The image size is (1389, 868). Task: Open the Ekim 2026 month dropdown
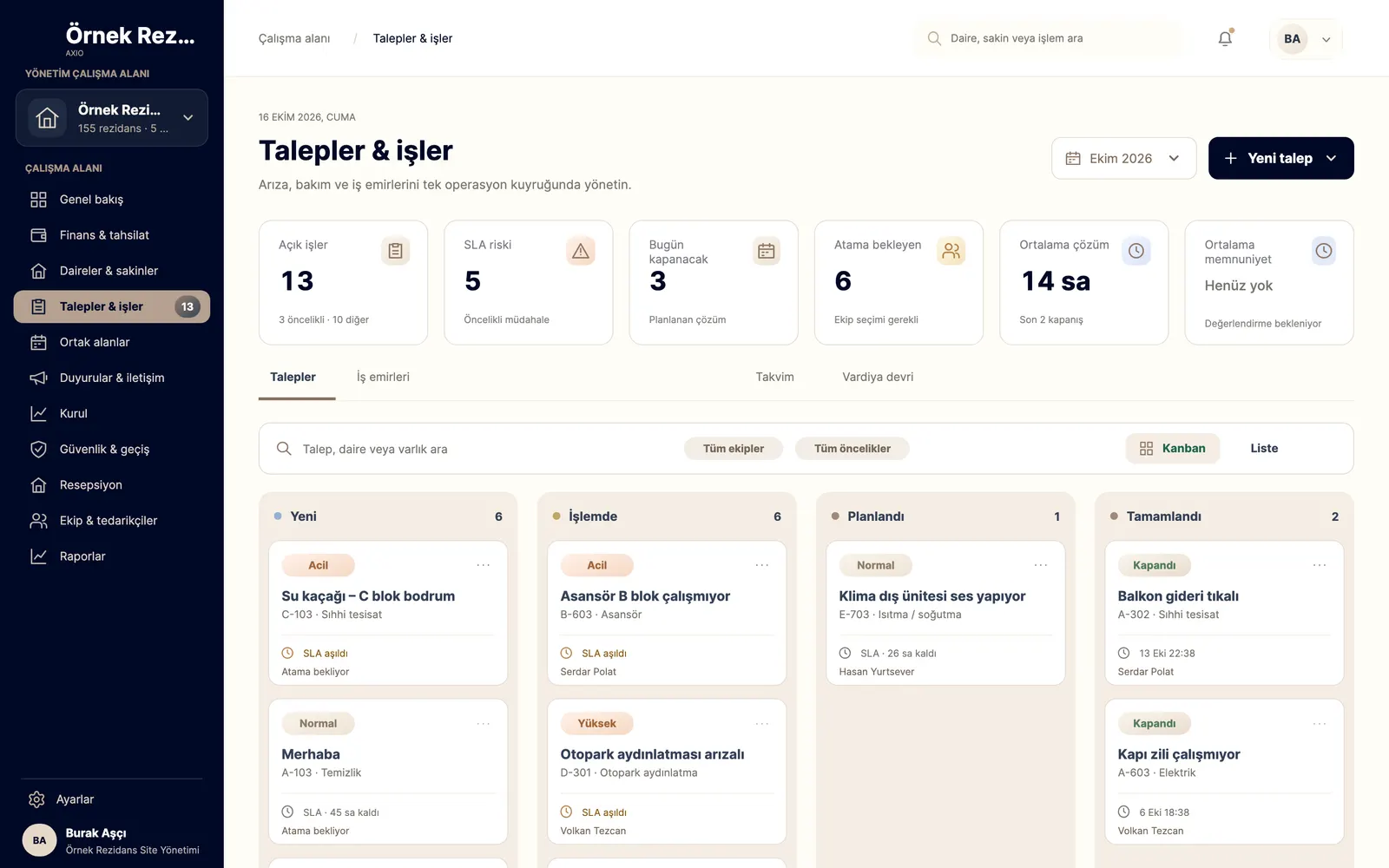click(1124, 158)
